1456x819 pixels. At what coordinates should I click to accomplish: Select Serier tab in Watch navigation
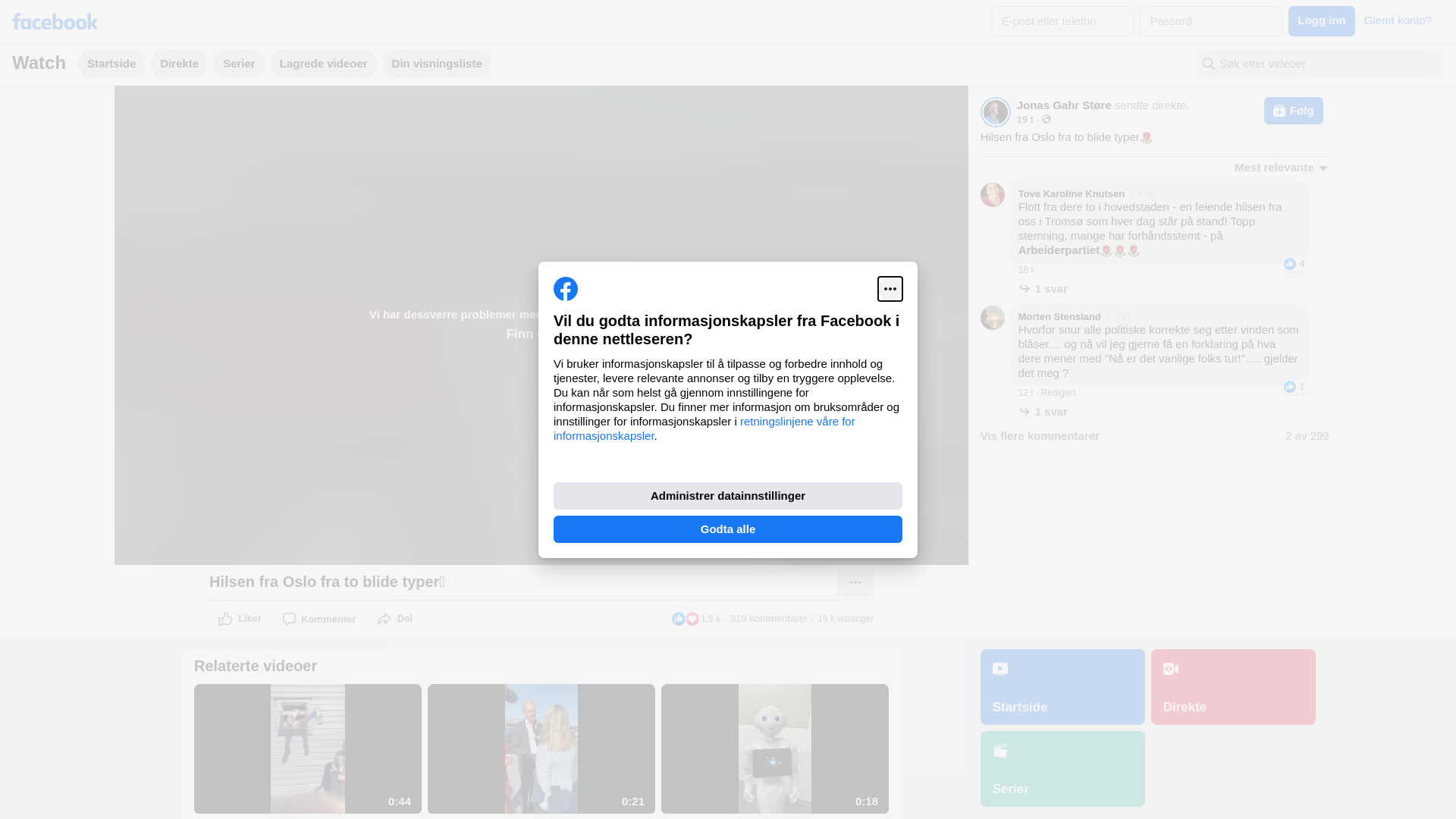[239, 64]
